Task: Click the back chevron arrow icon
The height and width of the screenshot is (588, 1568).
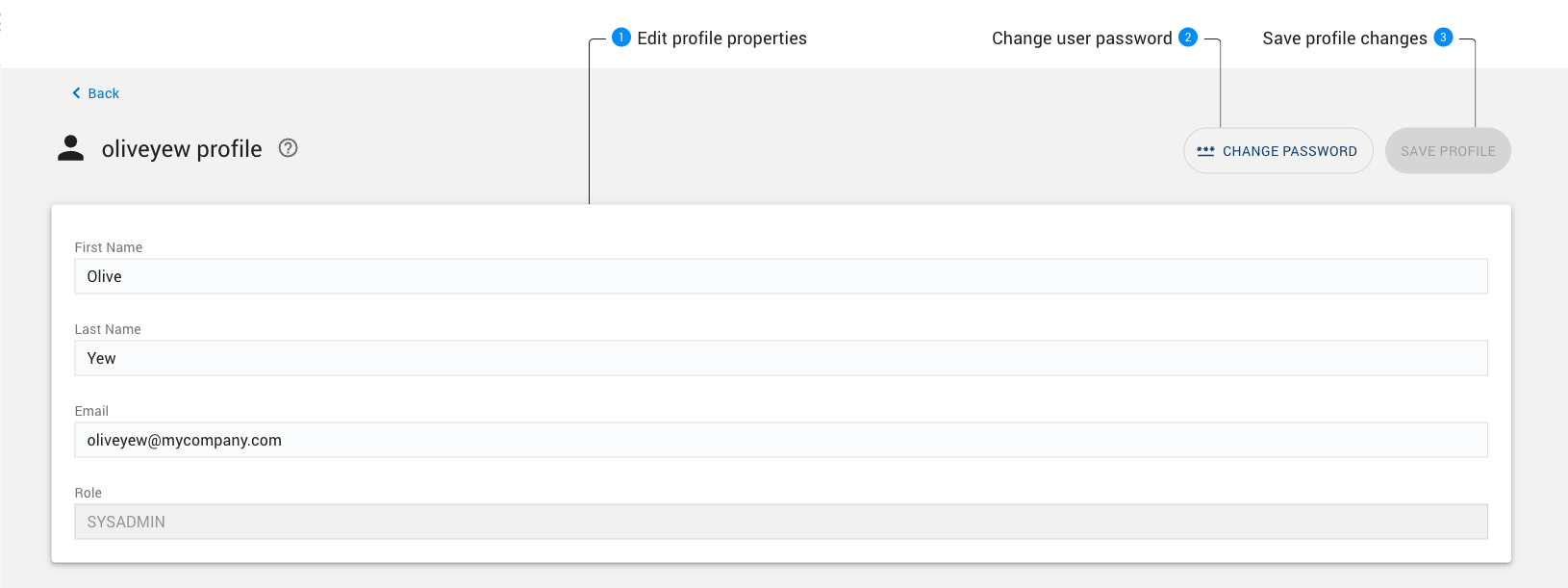Action: 76,93
